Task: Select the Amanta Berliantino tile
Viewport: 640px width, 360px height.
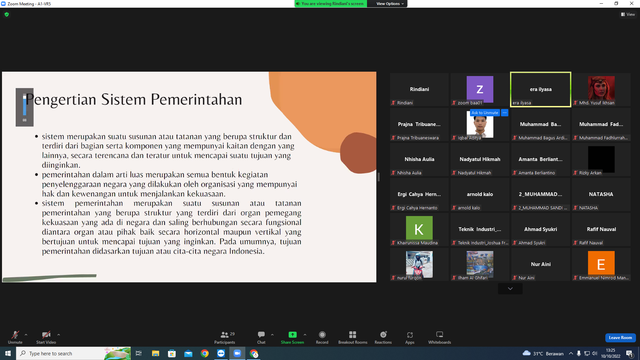Action: tap(540, 160)
